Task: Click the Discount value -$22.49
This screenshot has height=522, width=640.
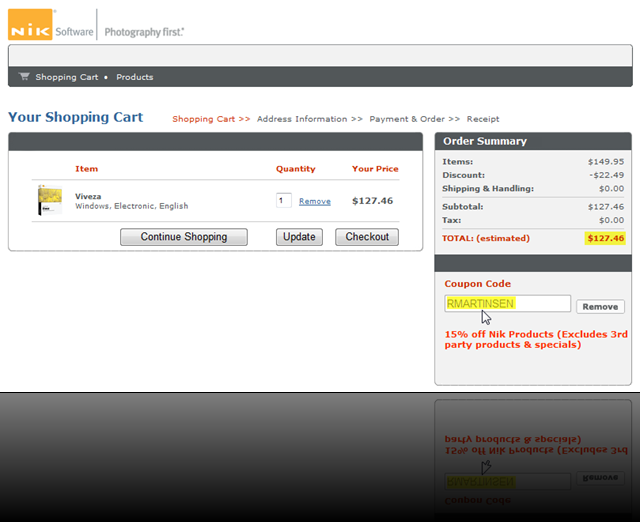Action: click(x=607, y=175)
